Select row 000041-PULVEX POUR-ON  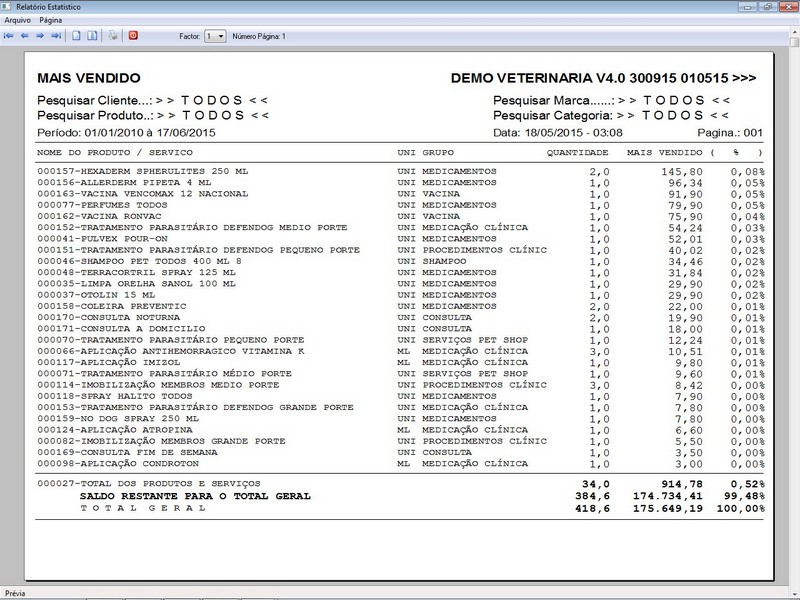point(401,239)
